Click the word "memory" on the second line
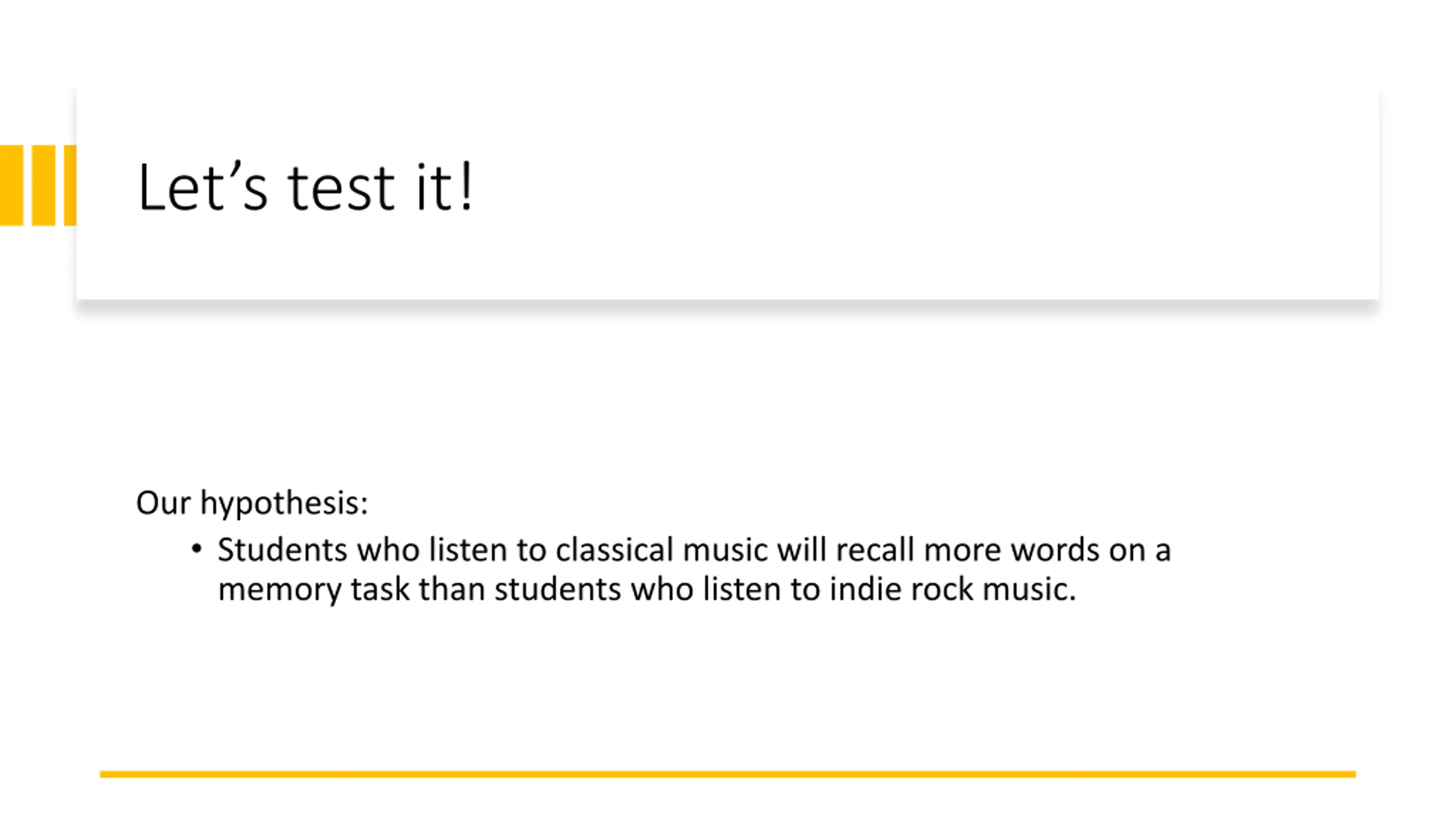The height and width of the screenshot is (819, 1456). click(279, 590)
